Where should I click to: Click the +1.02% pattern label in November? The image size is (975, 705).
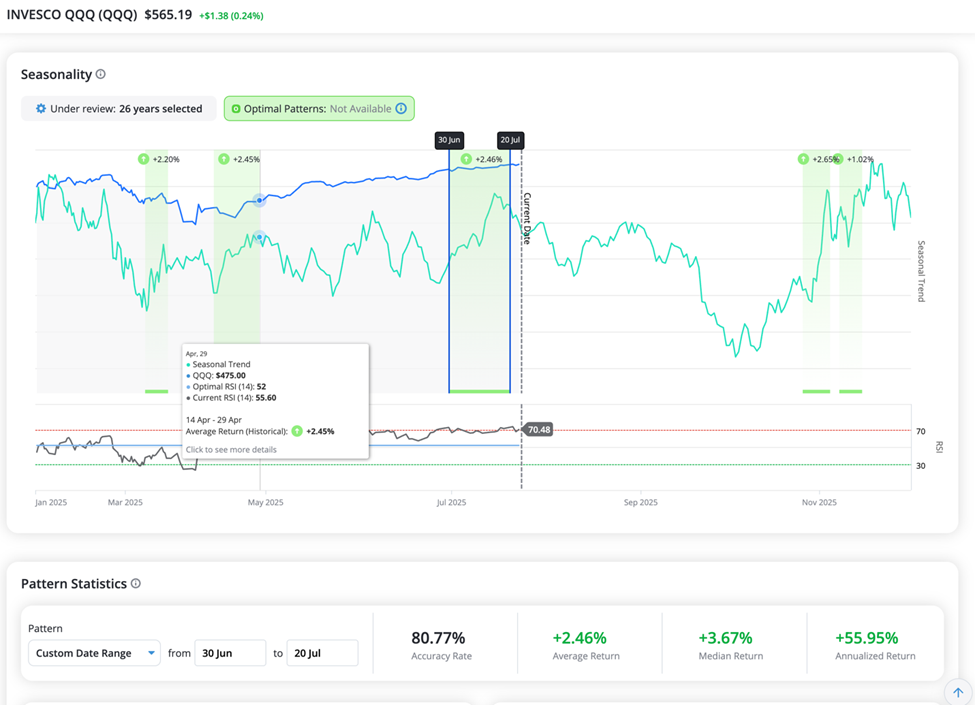click(860, 159)
